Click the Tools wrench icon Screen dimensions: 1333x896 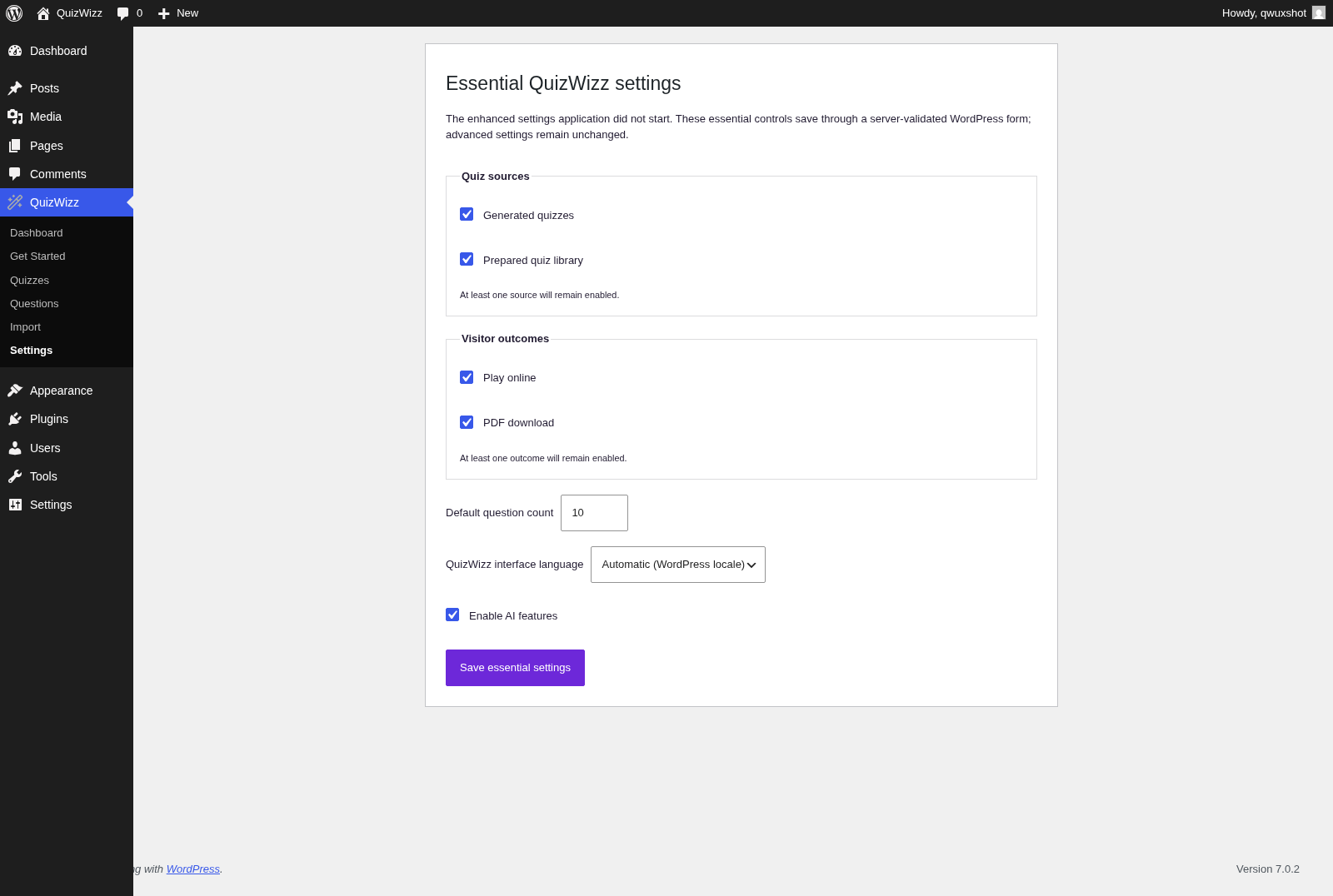click(x=15, y=476)
